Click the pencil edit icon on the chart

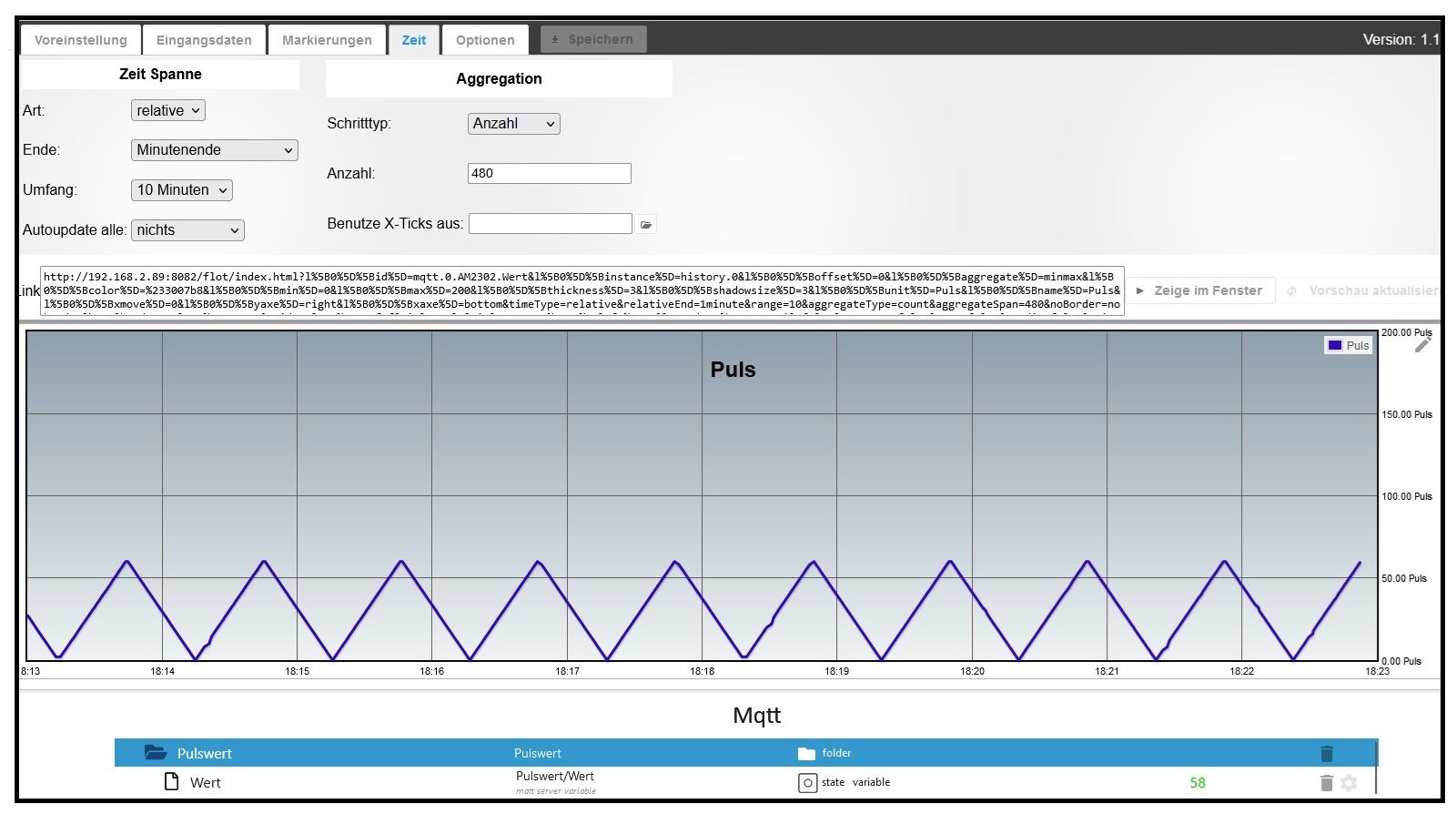1423,344
